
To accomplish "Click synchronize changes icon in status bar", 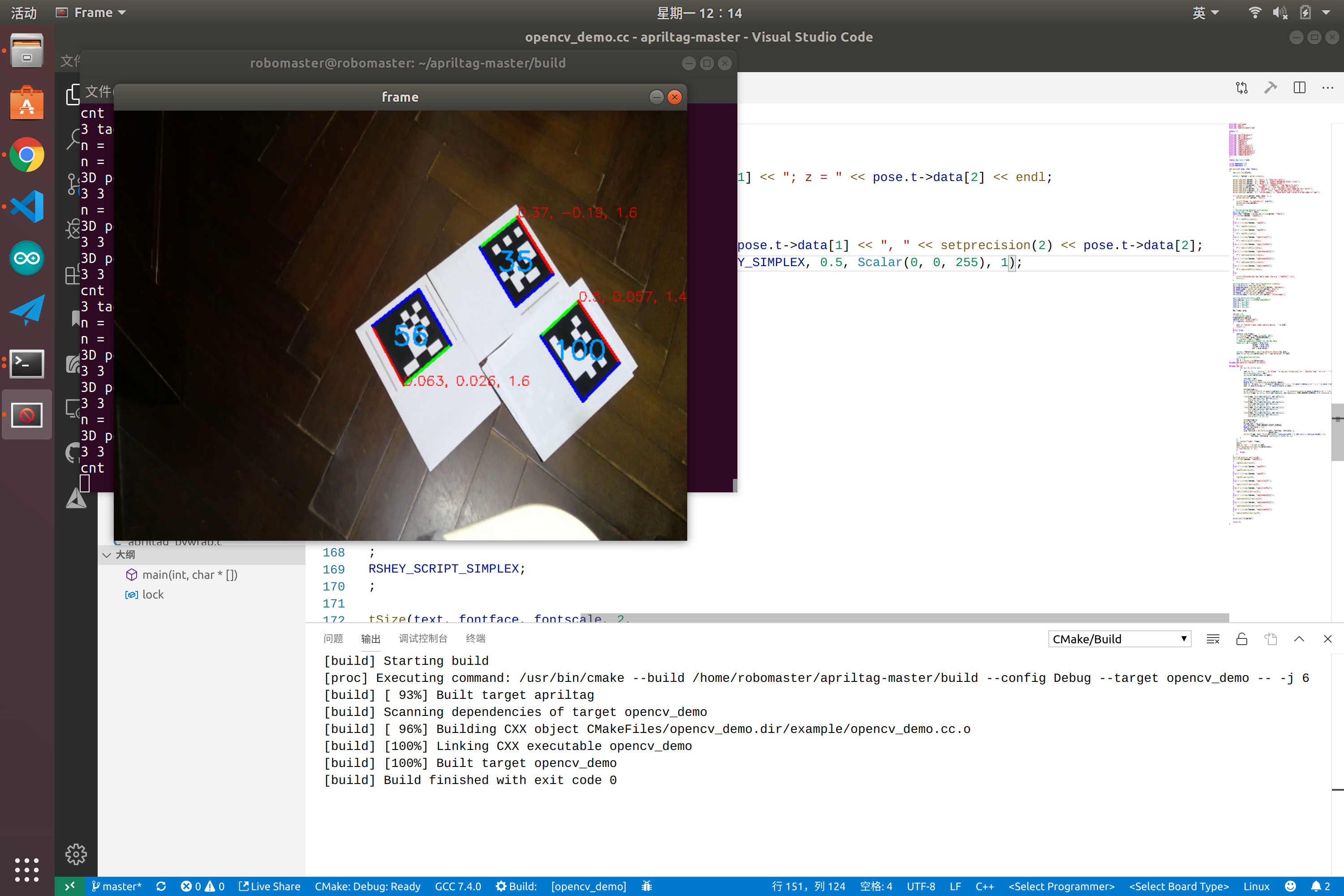I will pos(161,886).
